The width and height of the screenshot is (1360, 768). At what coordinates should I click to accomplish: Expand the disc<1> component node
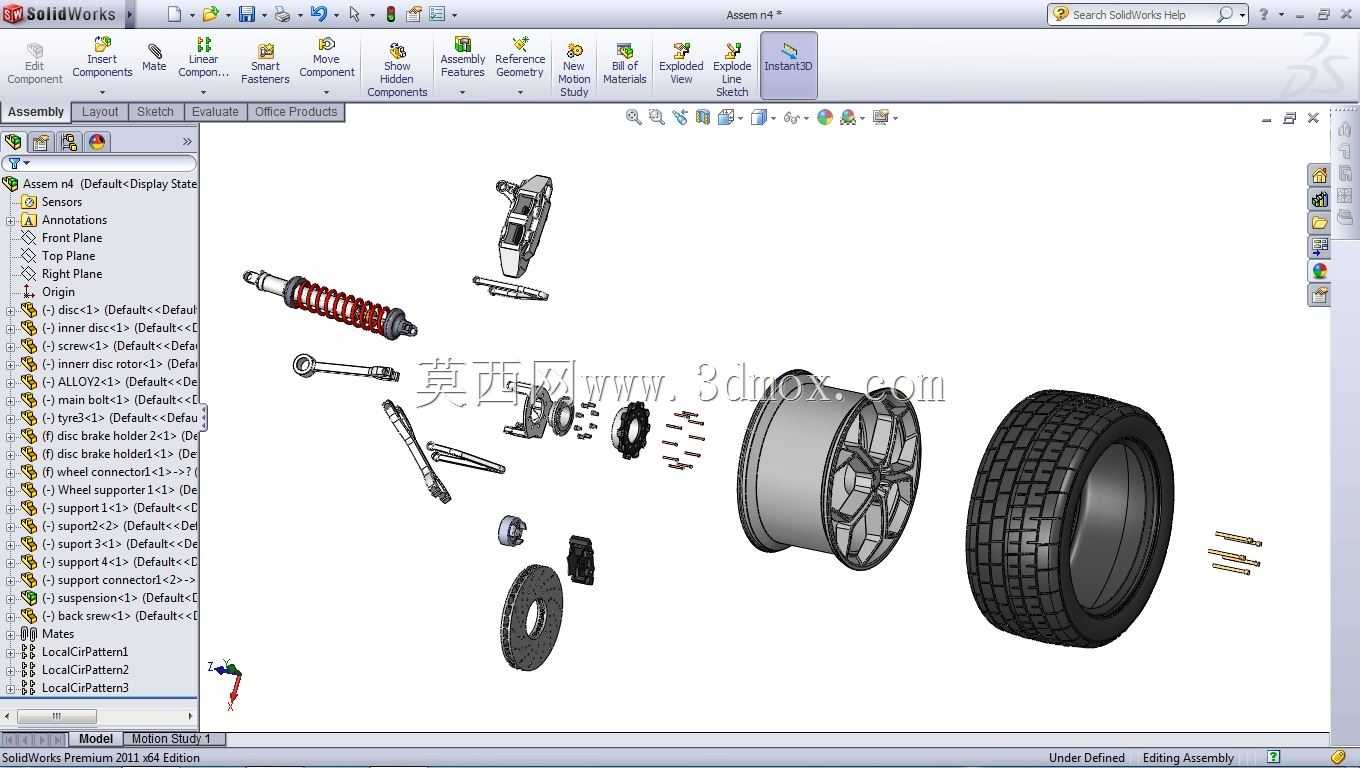pyautogui.click(x=10, y=310)
